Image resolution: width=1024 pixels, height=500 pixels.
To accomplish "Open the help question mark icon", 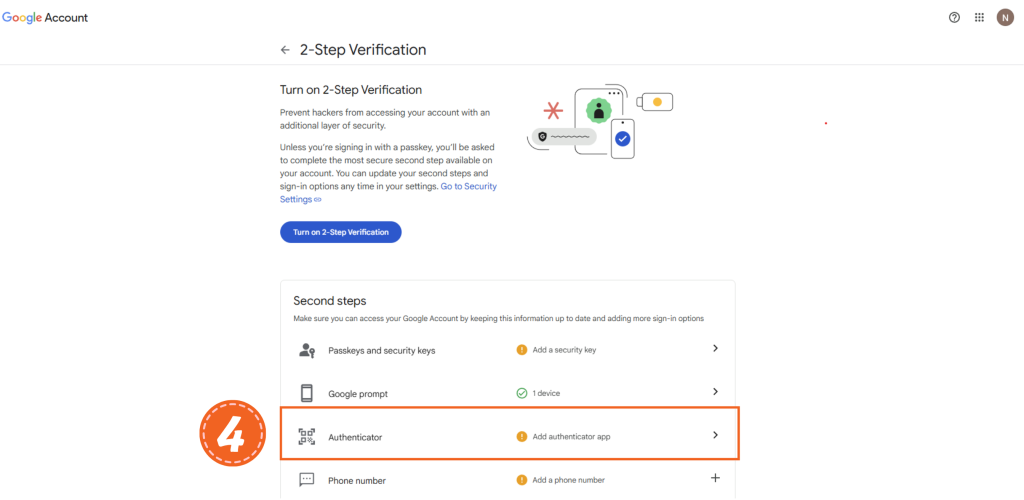I will [x=954, y=18].
